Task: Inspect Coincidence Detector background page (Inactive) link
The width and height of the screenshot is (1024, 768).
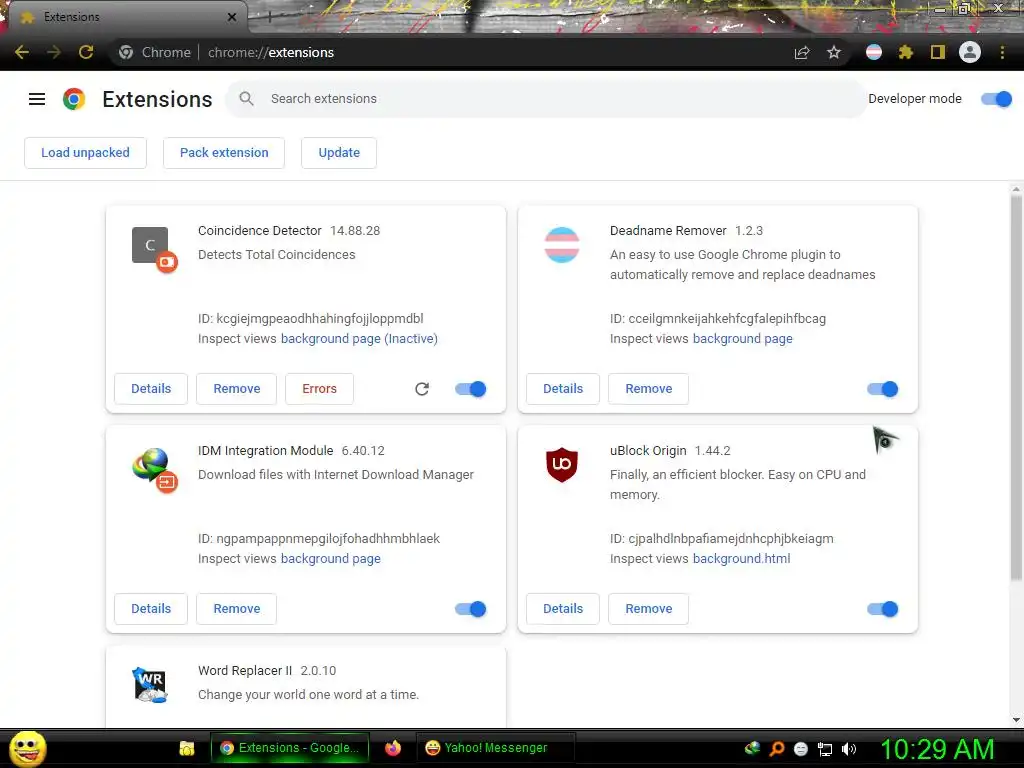Action: tap(359, 339)
